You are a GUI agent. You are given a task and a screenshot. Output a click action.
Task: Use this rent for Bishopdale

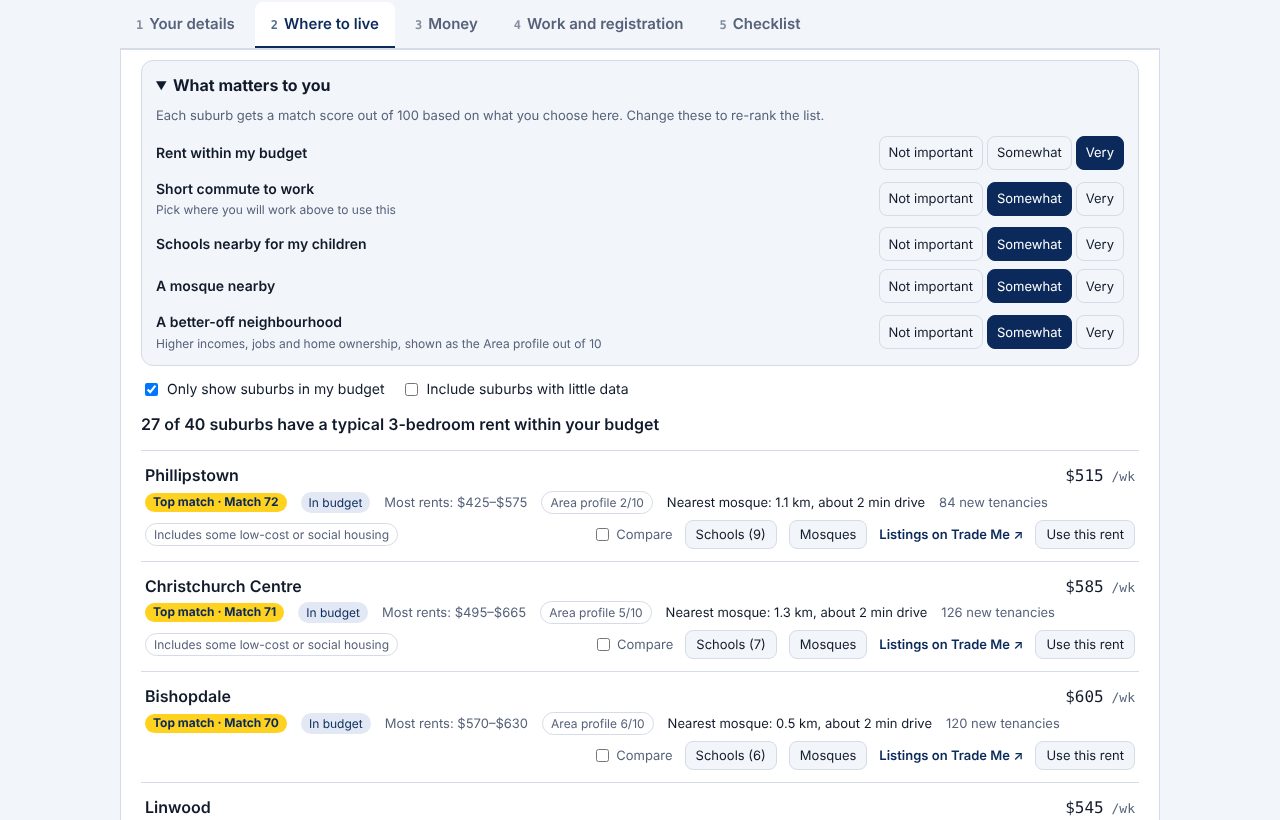point(1085,756)
